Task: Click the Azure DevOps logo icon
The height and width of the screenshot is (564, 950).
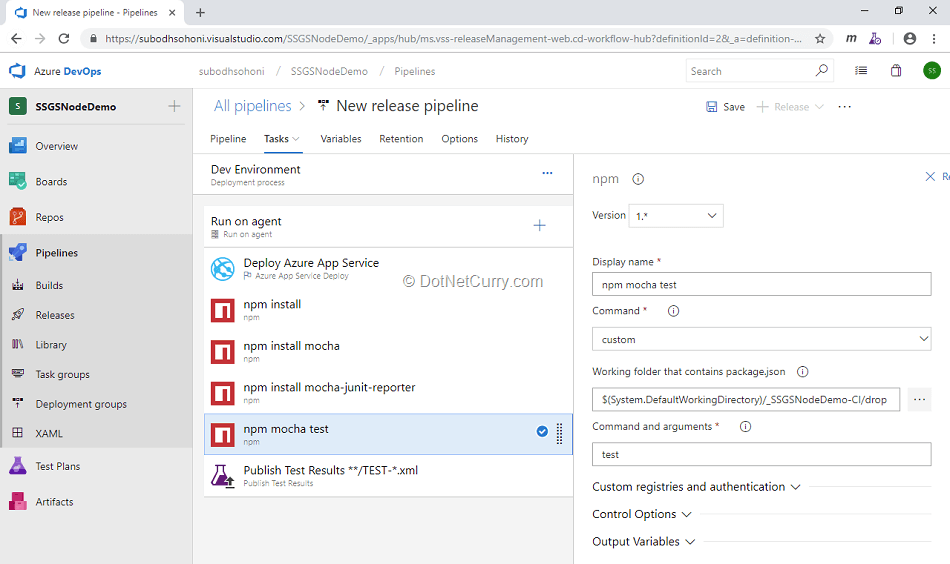Action: tap(17, 71)
